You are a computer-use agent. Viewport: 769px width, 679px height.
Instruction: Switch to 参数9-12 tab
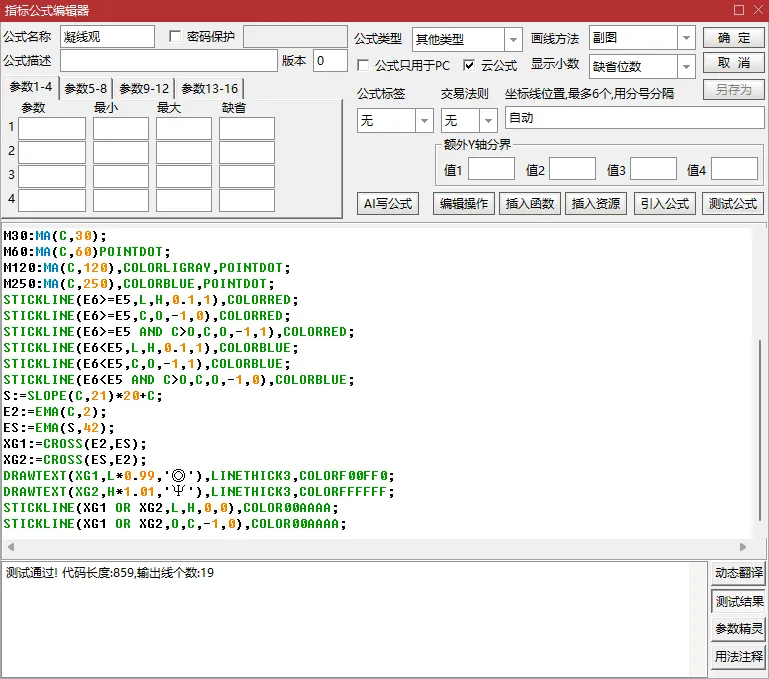(x=144, y=89)
